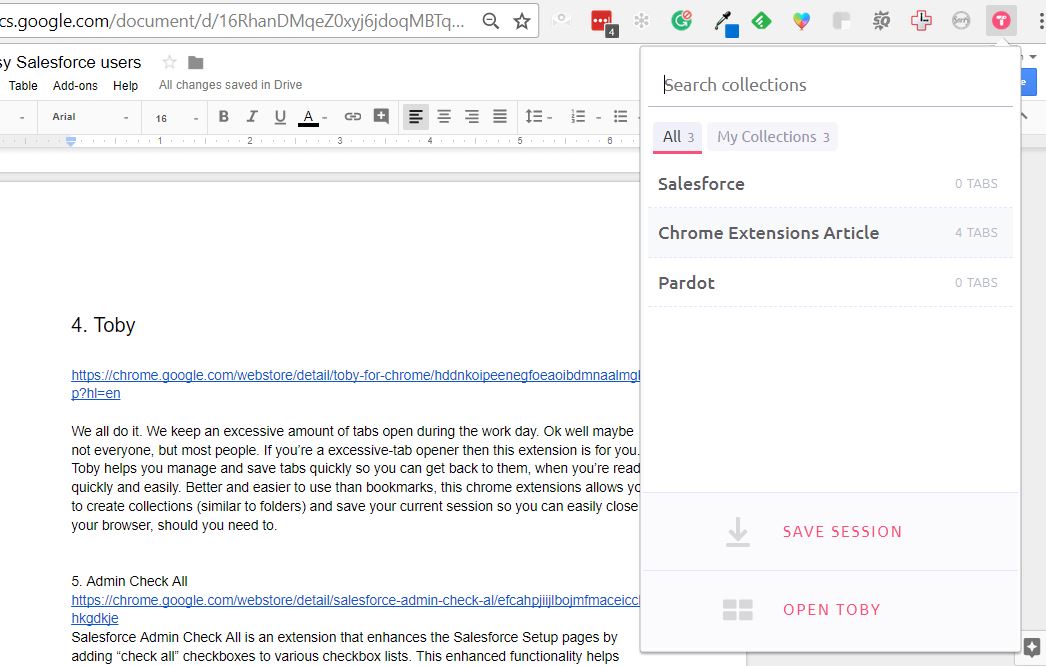Toggle bold formatting
This screenshot has height=666, width=1046.
(223, 117)
